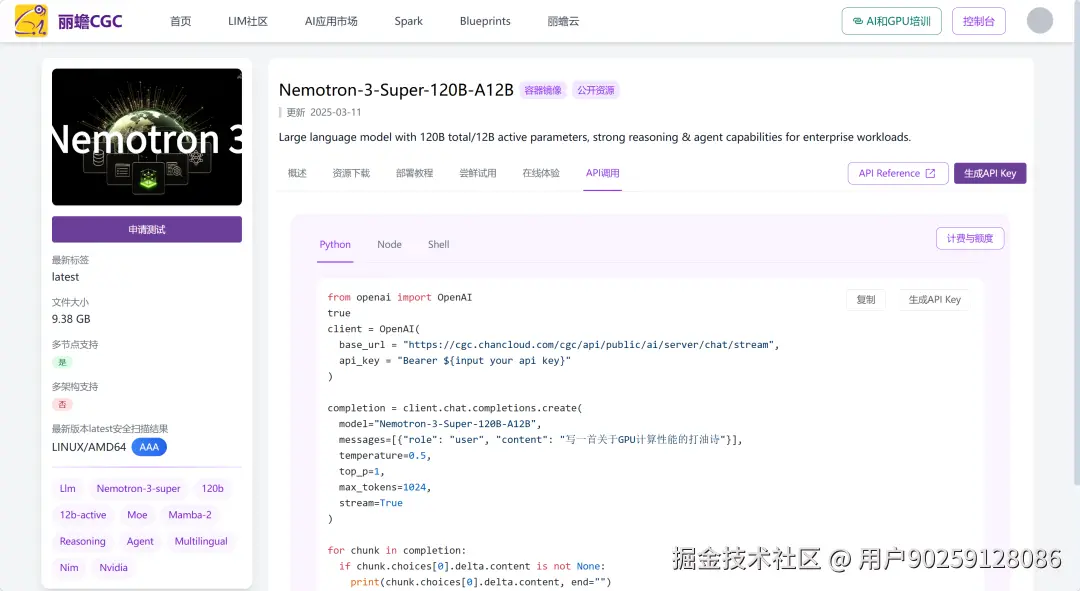Click the Reasoning tag
The height and width of the screenshot is (591, 1080).
[x=83, y=541]
